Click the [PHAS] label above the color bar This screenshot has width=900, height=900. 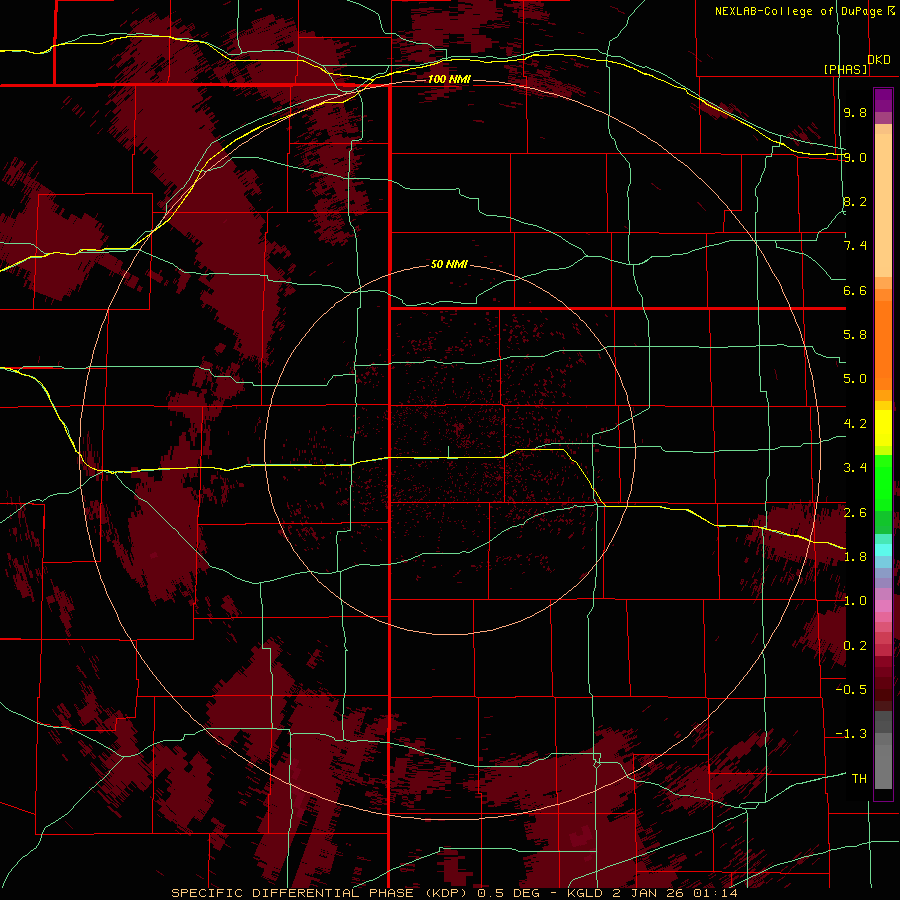coord(846,69)
